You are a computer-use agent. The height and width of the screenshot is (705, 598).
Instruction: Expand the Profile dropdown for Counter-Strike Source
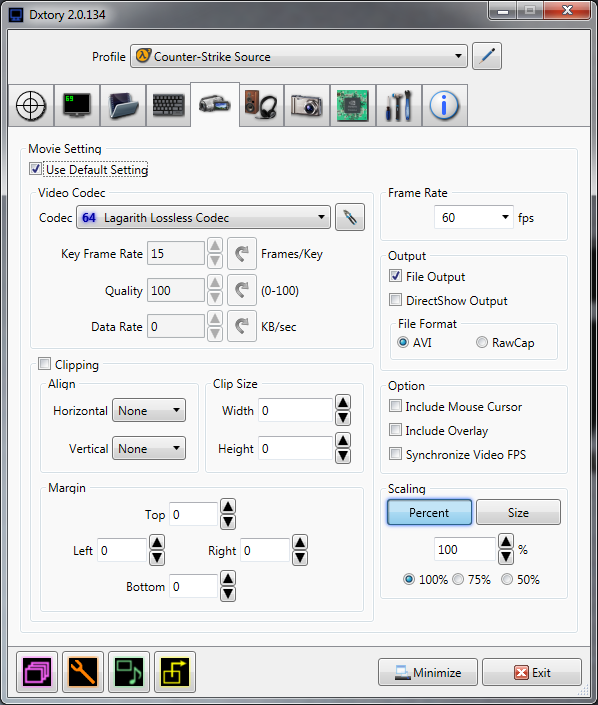pos(299,56)
